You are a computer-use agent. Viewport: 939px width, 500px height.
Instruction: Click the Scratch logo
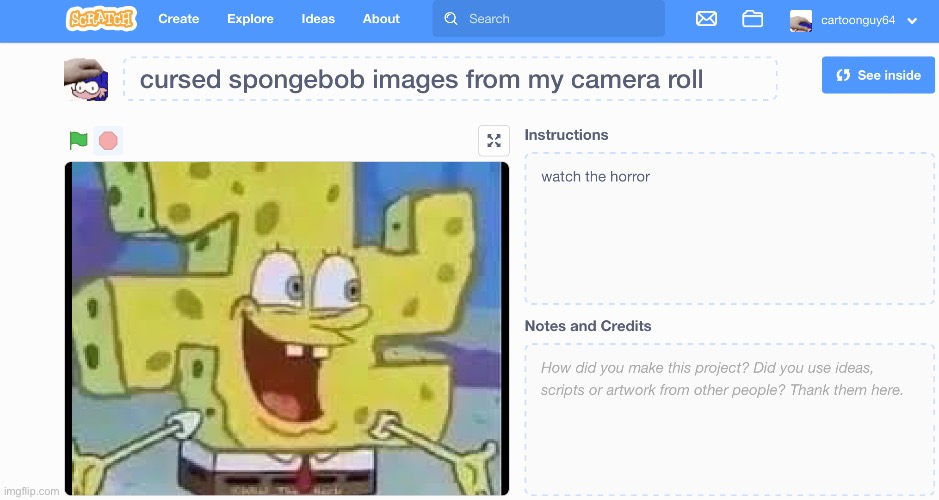tap(101, 19)
